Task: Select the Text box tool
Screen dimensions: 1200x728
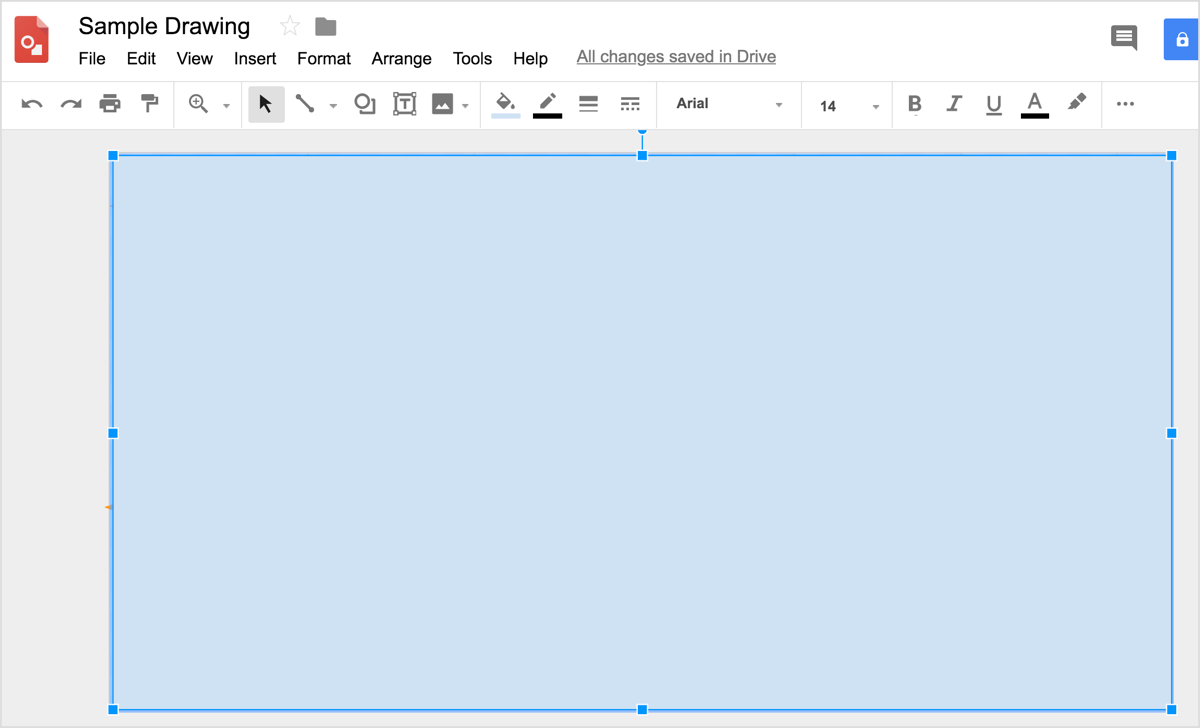Action: tap(404, 104)
